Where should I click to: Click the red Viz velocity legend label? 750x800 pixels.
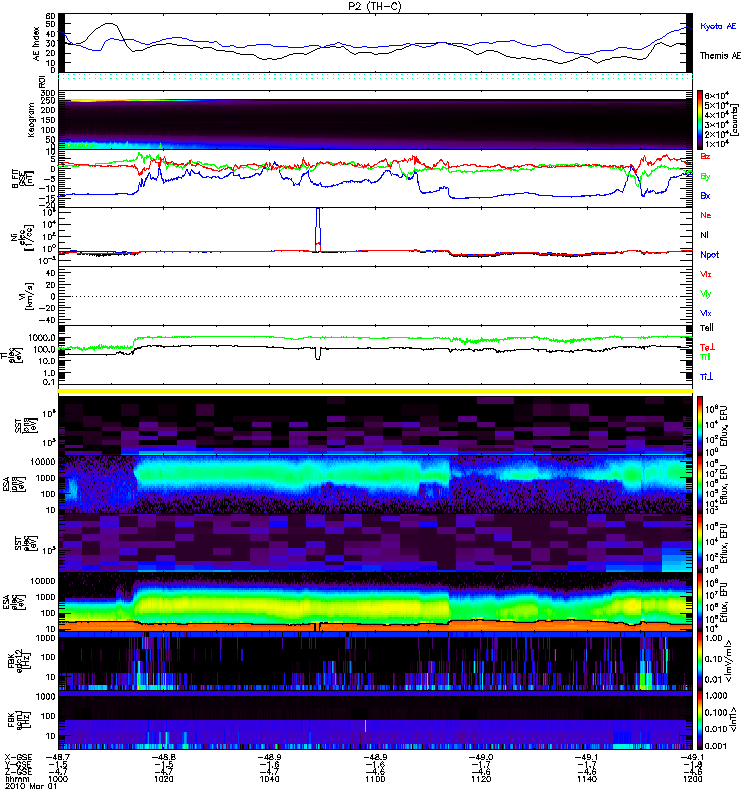tap(705, 274)
